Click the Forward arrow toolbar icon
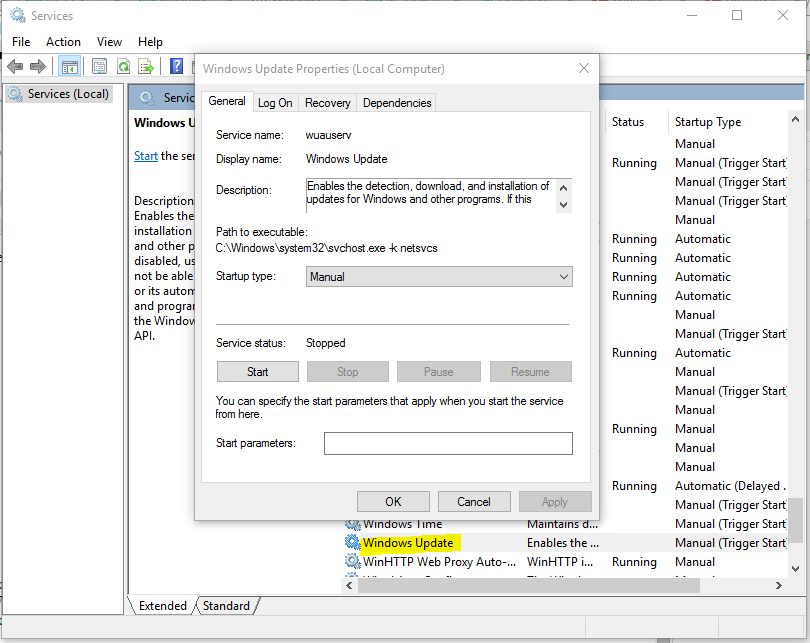Image resolution: width=810 pixels, height=643 pixels. click(x=38, y=66)
